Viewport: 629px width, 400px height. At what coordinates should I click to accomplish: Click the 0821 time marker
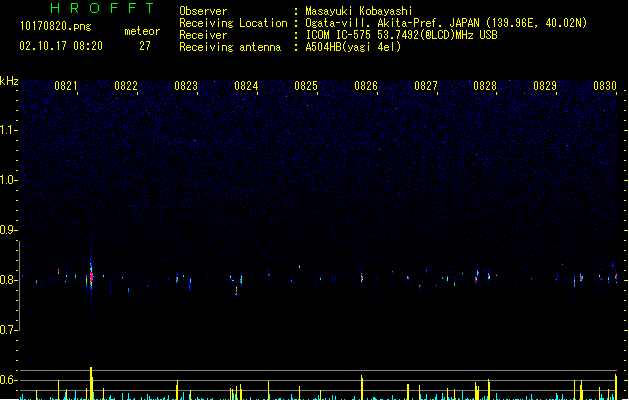(x=66, y=86)
